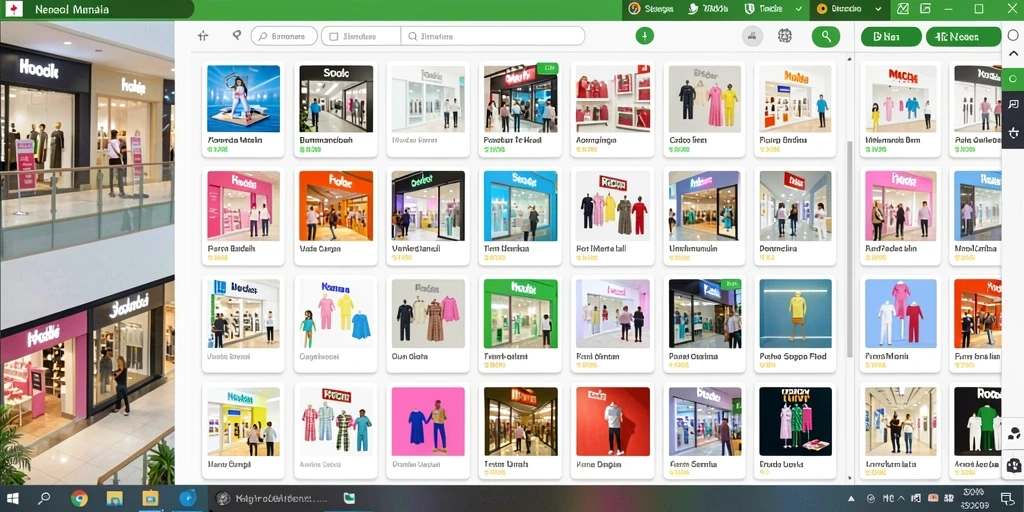Click the first wide green pill button
This screenshot has width=1024, height=512.
891,37
